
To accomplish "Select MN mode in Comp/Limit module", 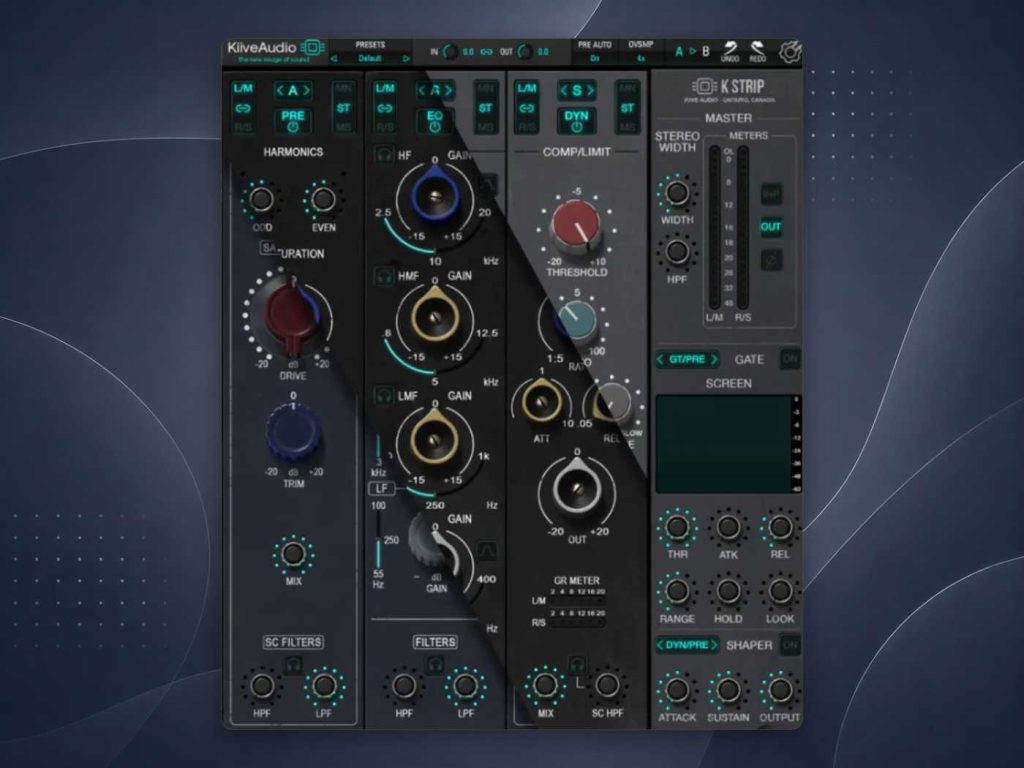I will coord(627,88).
